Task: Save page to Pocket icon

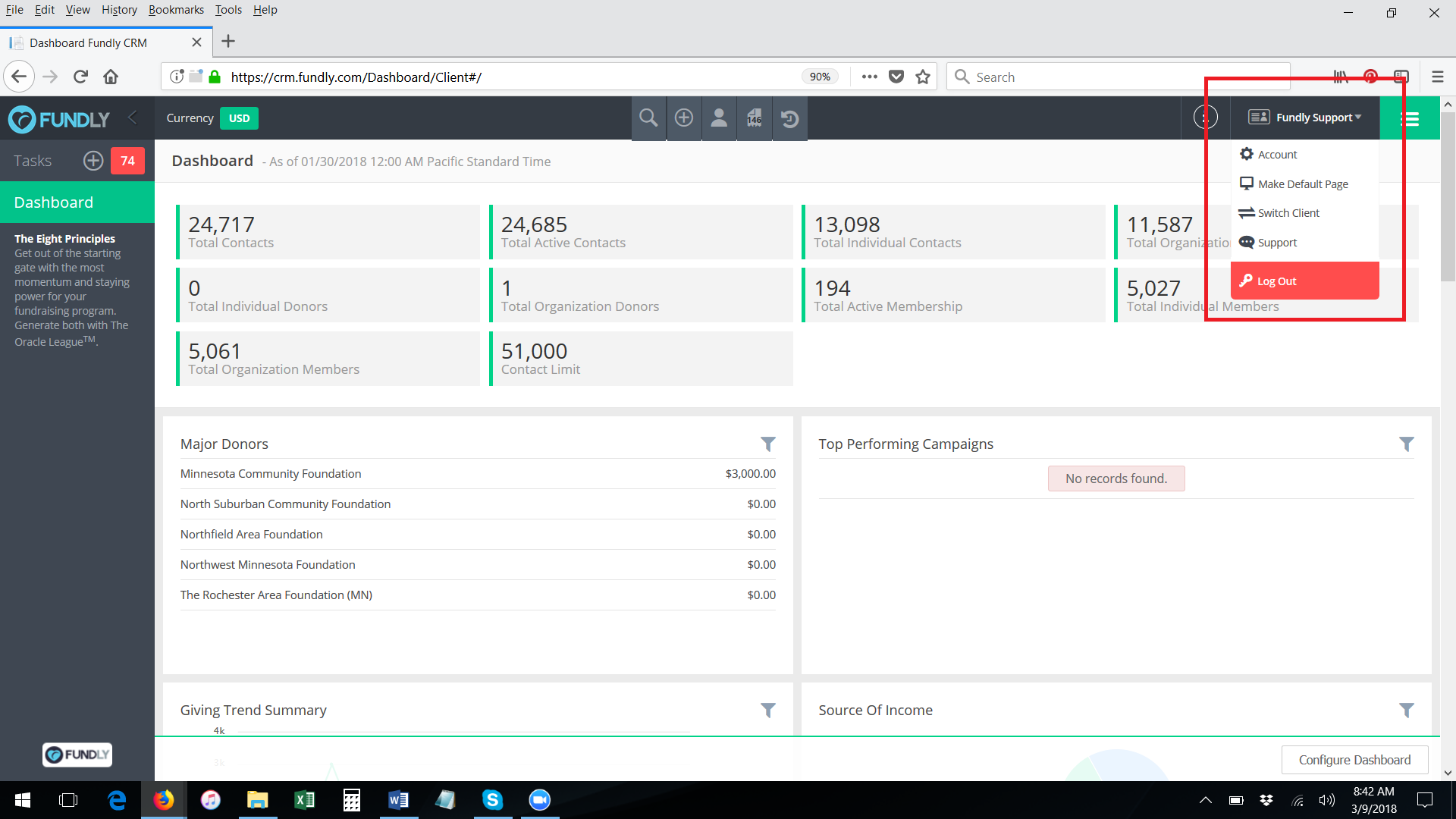Action: coord(896,77)
